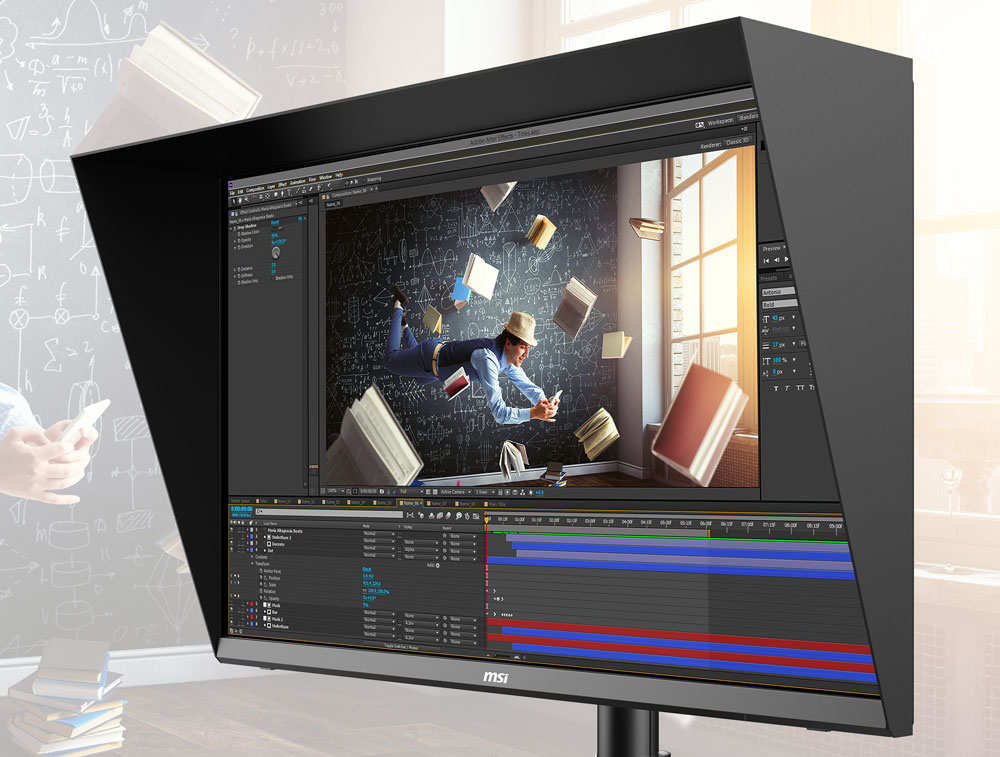Click Reset in Drop Shadow effect

275,222
